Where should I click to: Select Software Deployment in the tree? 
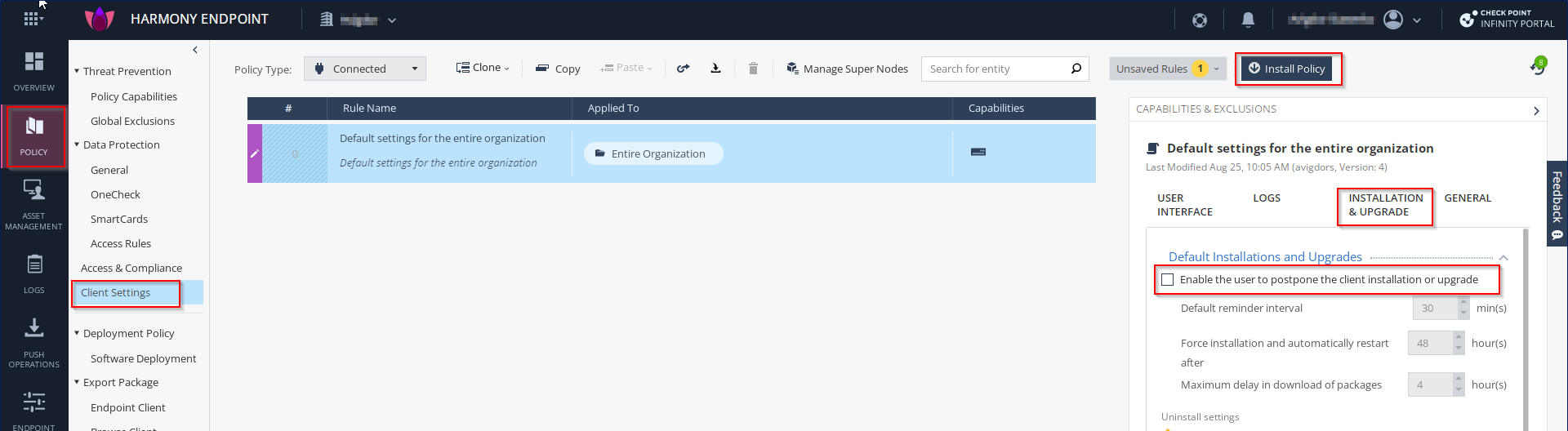pyautogui.click(x=143, y=358)
